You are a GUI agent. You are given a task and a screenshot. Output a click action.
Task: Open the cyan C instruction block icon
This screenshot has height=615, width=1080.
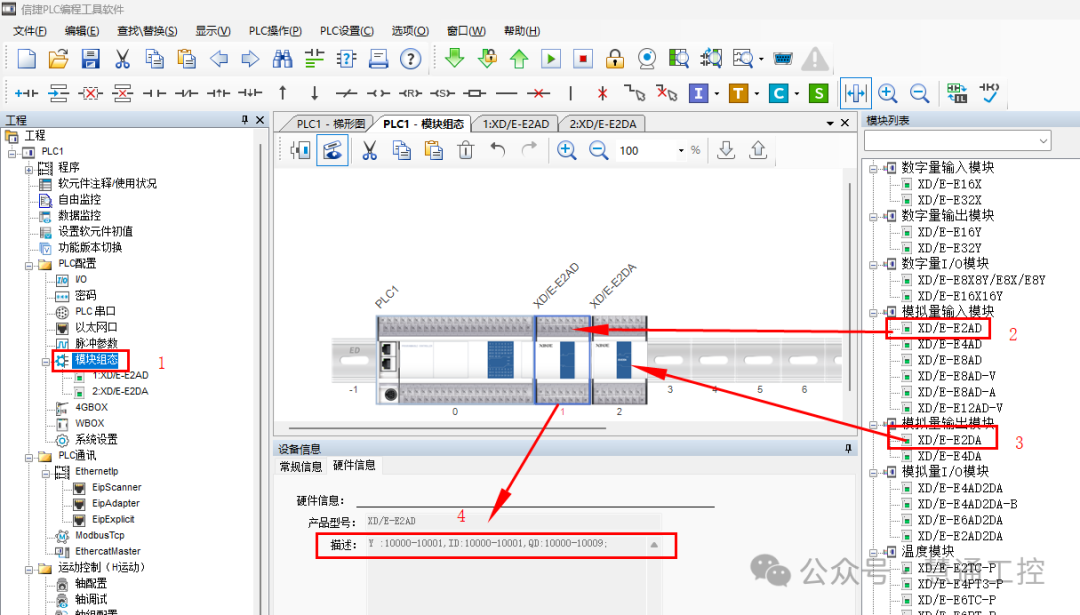[x=778, y=93]
